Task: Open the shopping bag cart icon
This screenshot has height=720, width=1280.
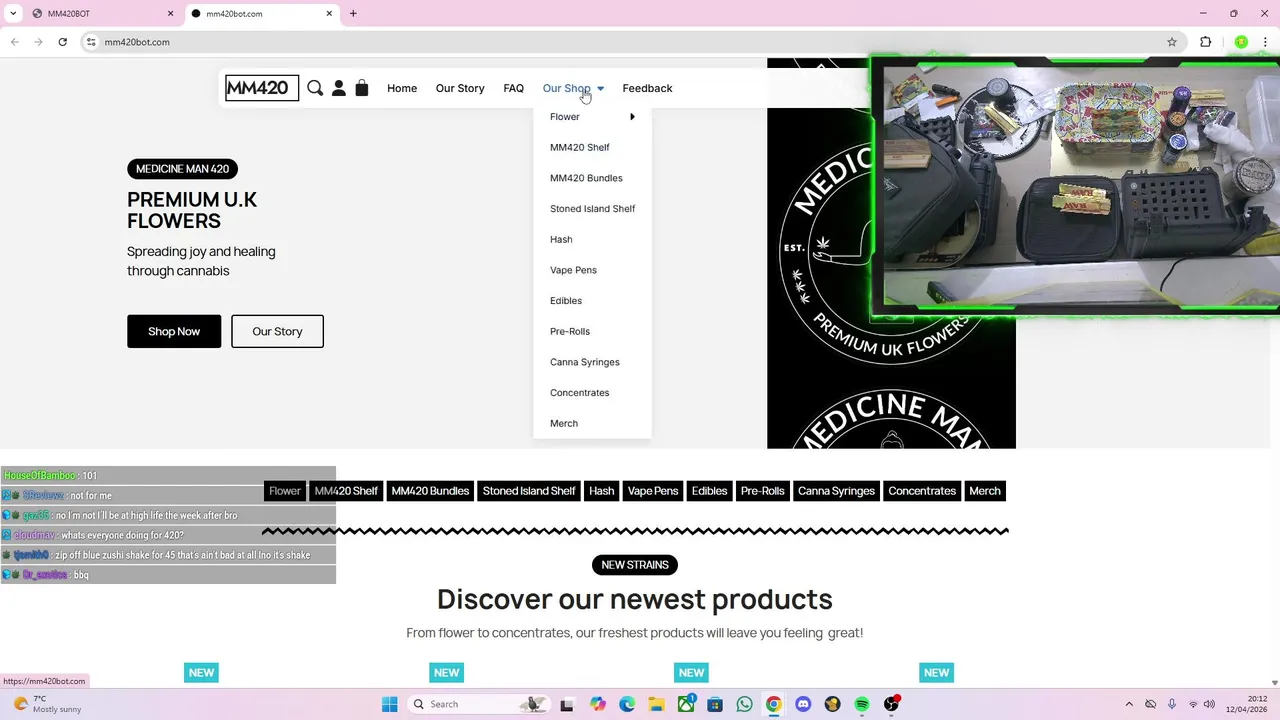Action: coord(362,88)
